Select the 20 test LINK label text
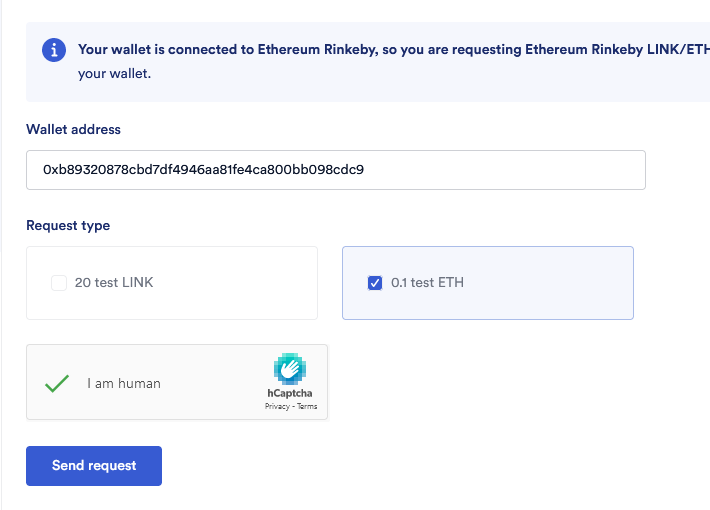710x510 pixels. (114, 283)
